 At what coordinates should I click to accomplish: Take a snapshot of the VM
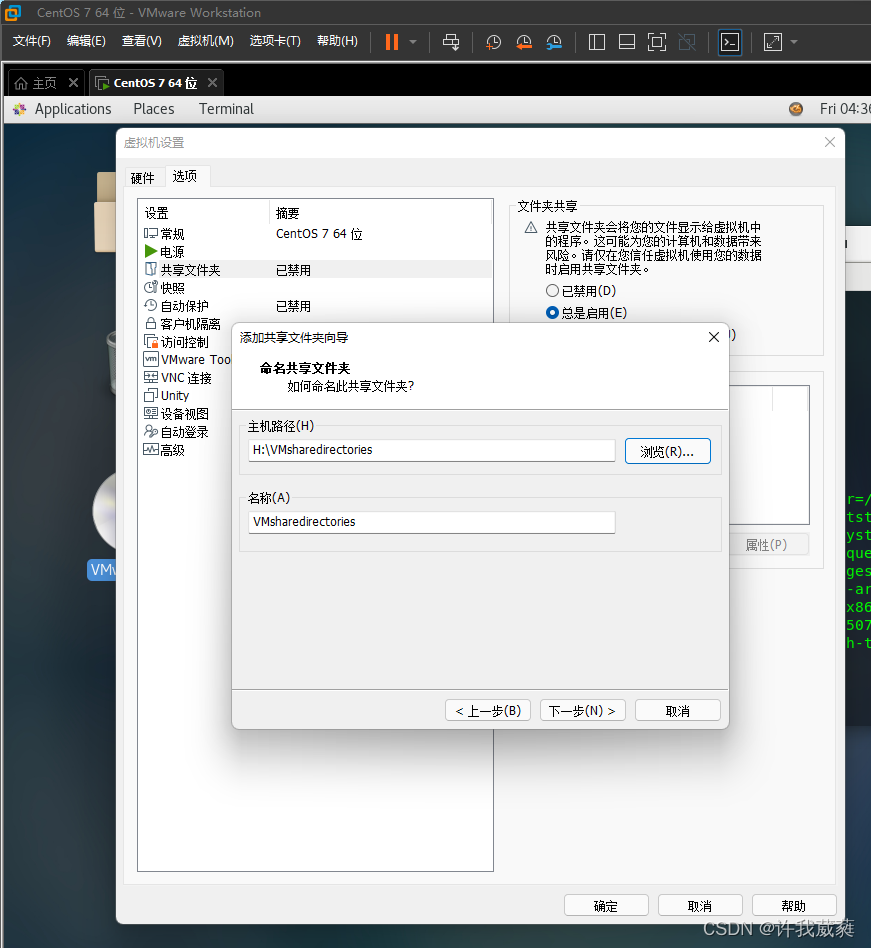point(493,42)
